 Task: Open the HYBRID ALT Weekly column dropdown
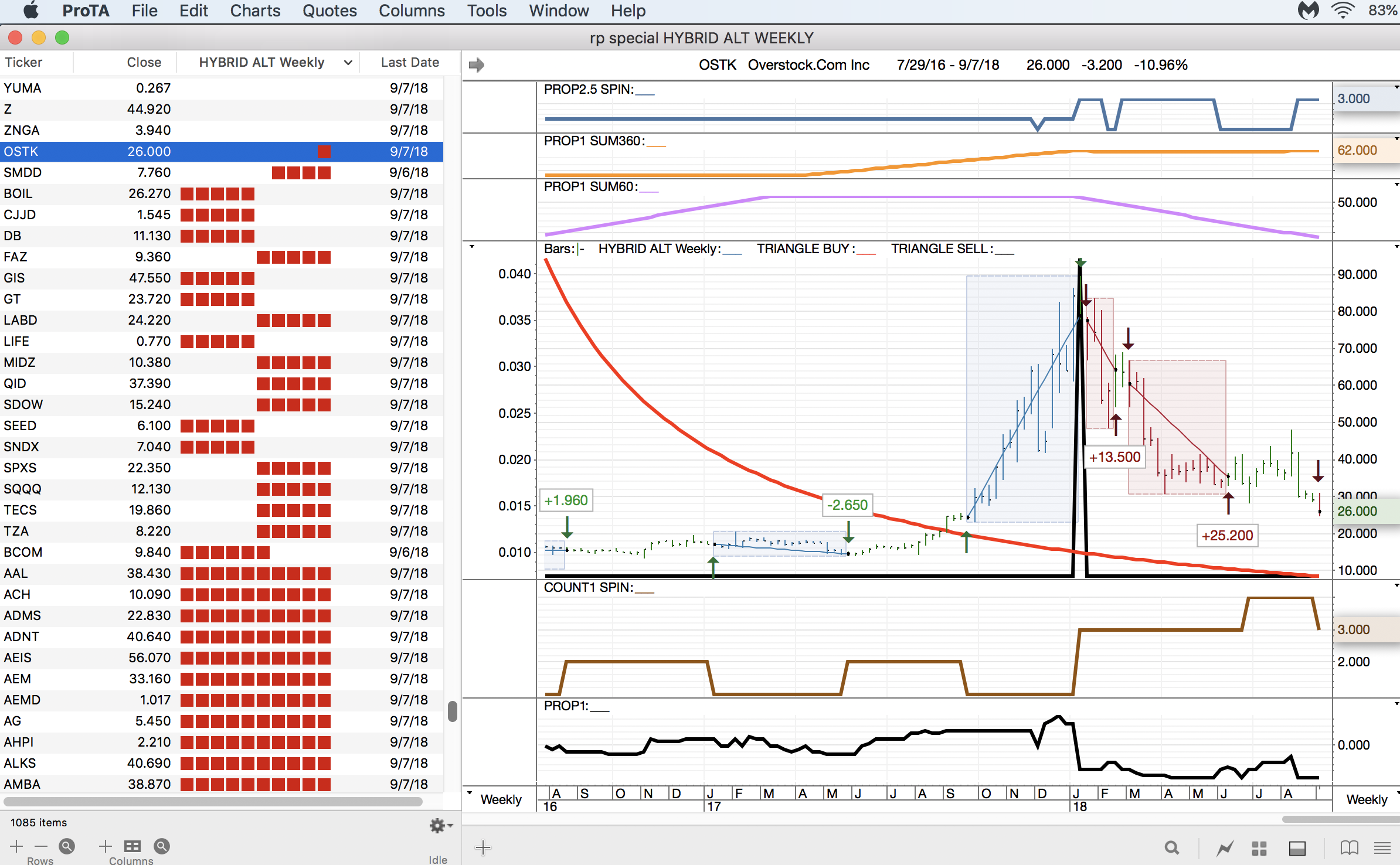[347, 62]
